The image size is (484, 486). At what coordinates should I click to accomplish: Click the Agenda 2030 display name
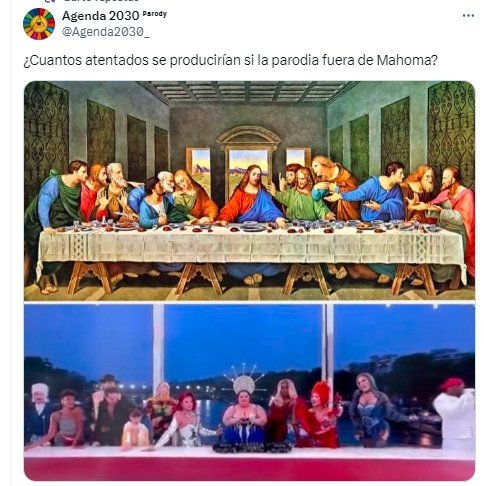(x=101, y=15)
